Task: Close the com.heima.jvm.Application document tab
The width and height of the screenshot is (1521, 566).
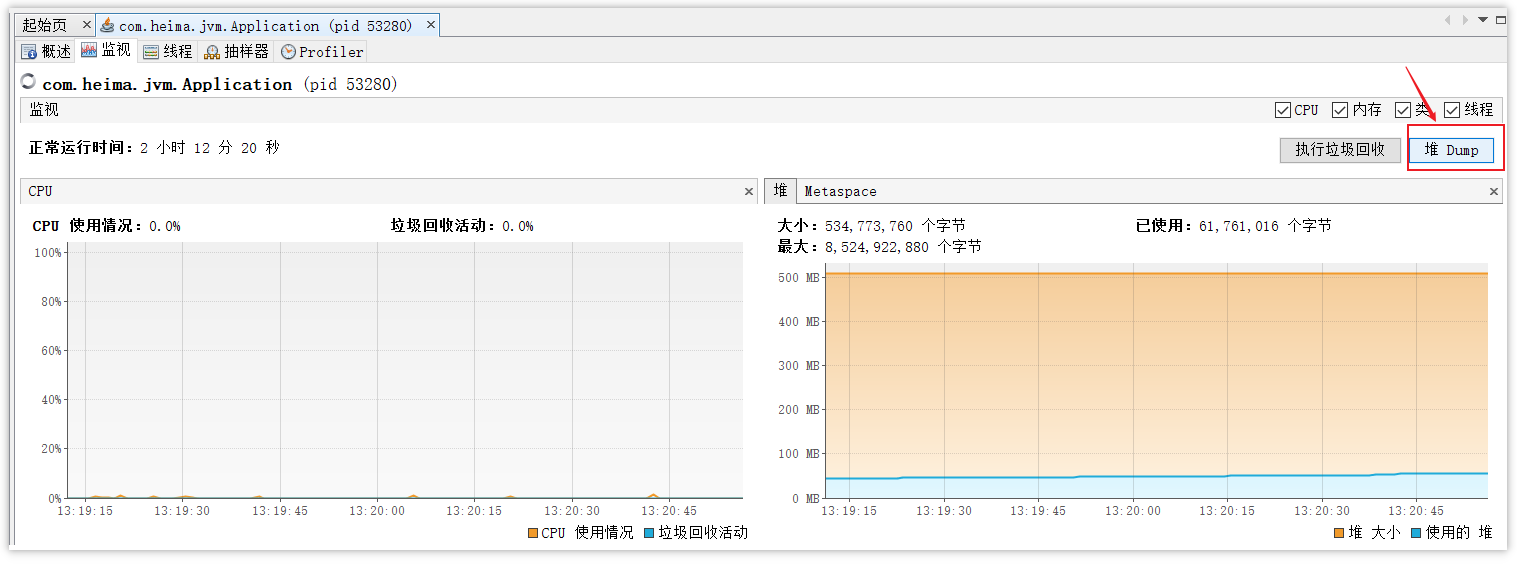Action: [427, 25]
